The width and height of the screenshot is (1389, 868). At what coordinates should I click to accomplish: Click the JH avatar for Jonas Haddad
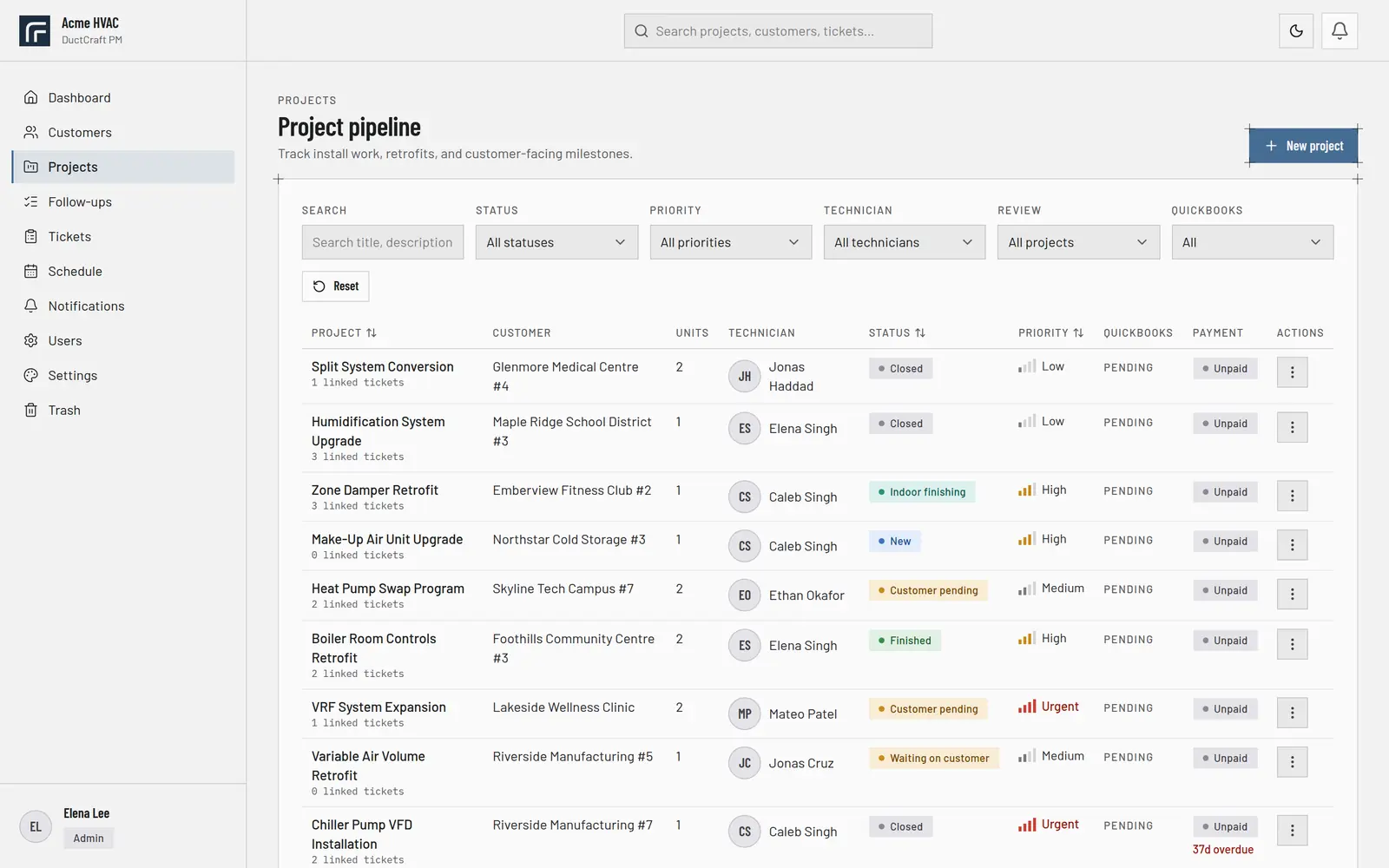pyautogui.click(x=745, y=377)
